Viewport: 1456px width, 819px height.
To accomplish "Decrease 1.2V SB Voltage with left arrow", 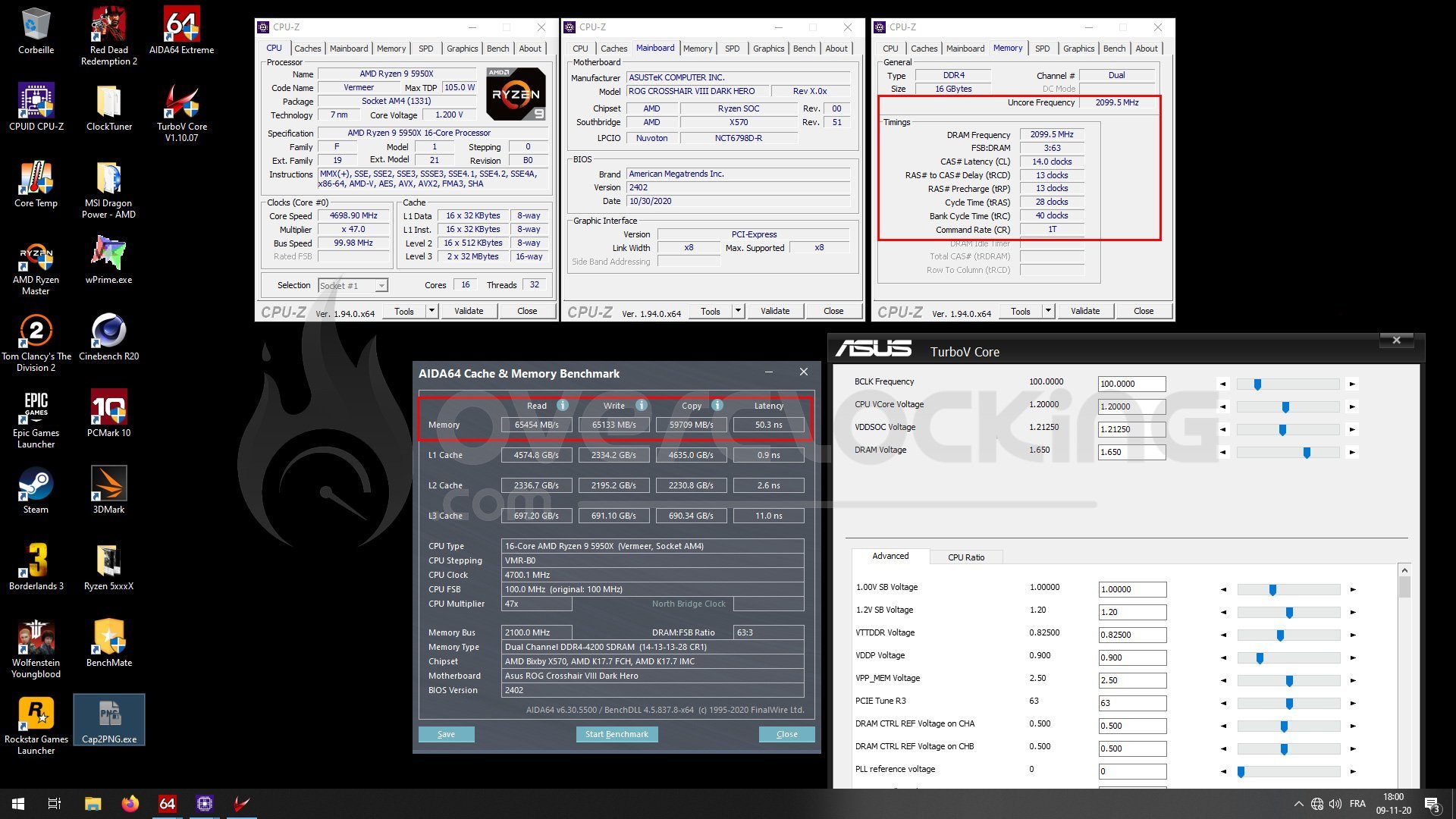I will click(1223, 612).
